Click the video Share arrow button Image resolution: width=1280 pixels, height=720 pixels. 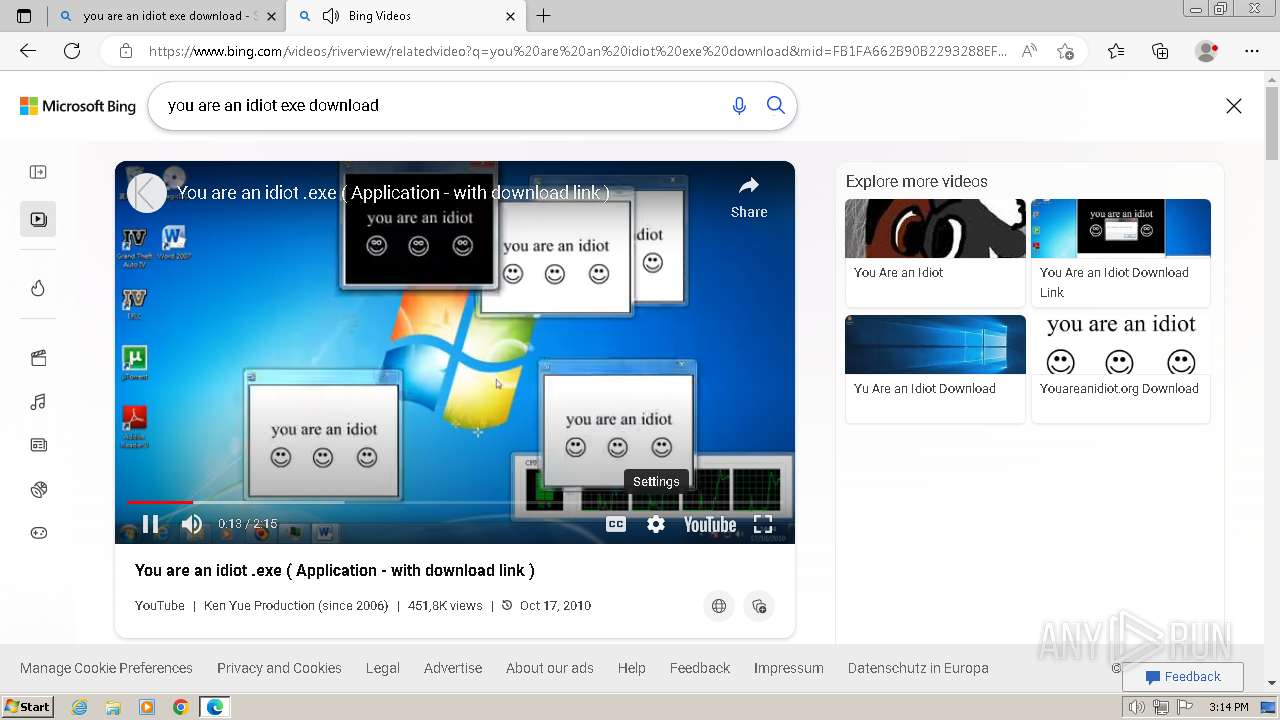(x=749, y=197)
